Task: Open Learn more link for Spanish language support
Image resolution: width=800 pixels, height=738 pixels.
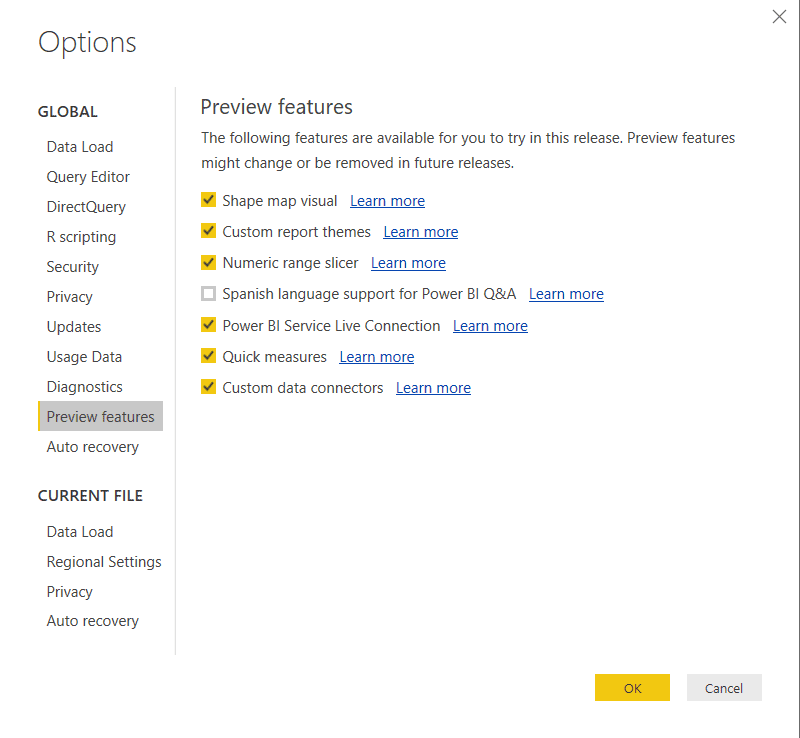Action: coord(566,294)
